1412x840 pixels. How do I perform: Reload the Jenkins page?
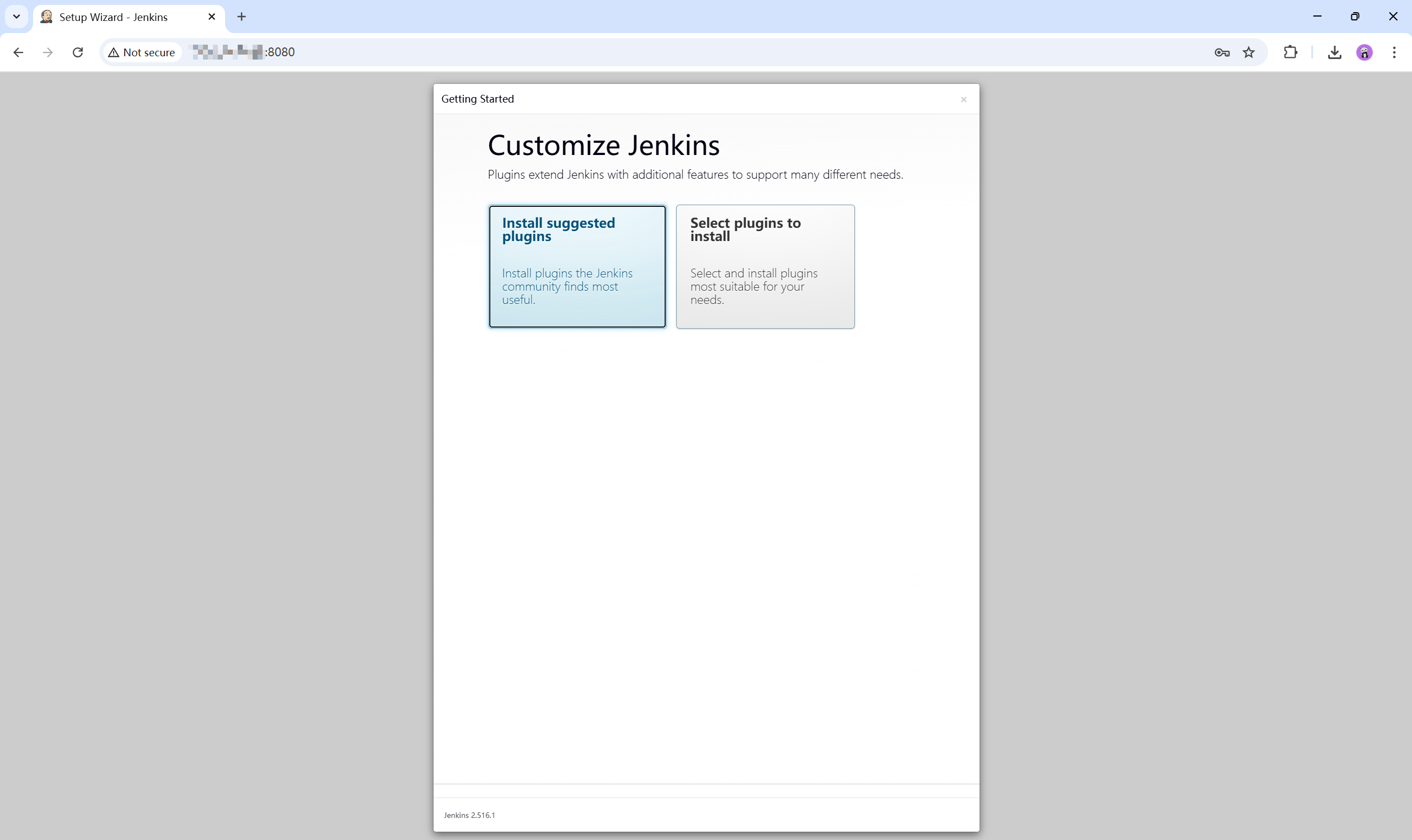click(78, 52)
